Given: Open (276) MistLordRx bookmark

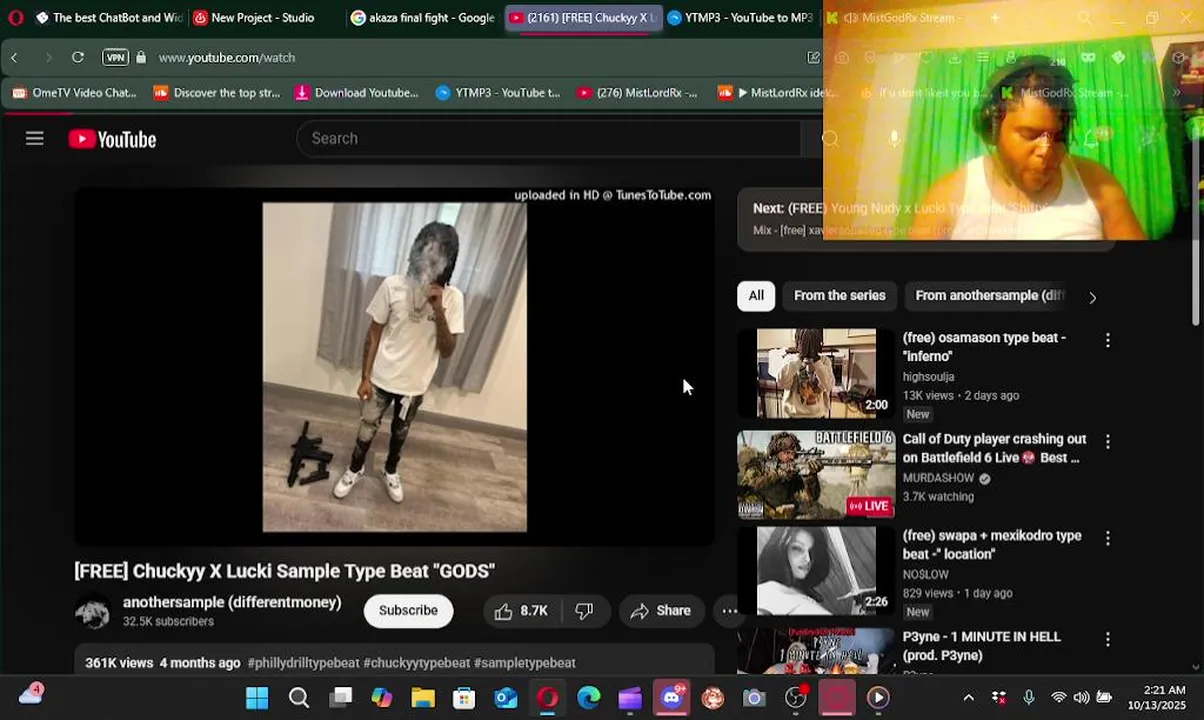Looking at the screenshot, I should (x=637, y=93).
